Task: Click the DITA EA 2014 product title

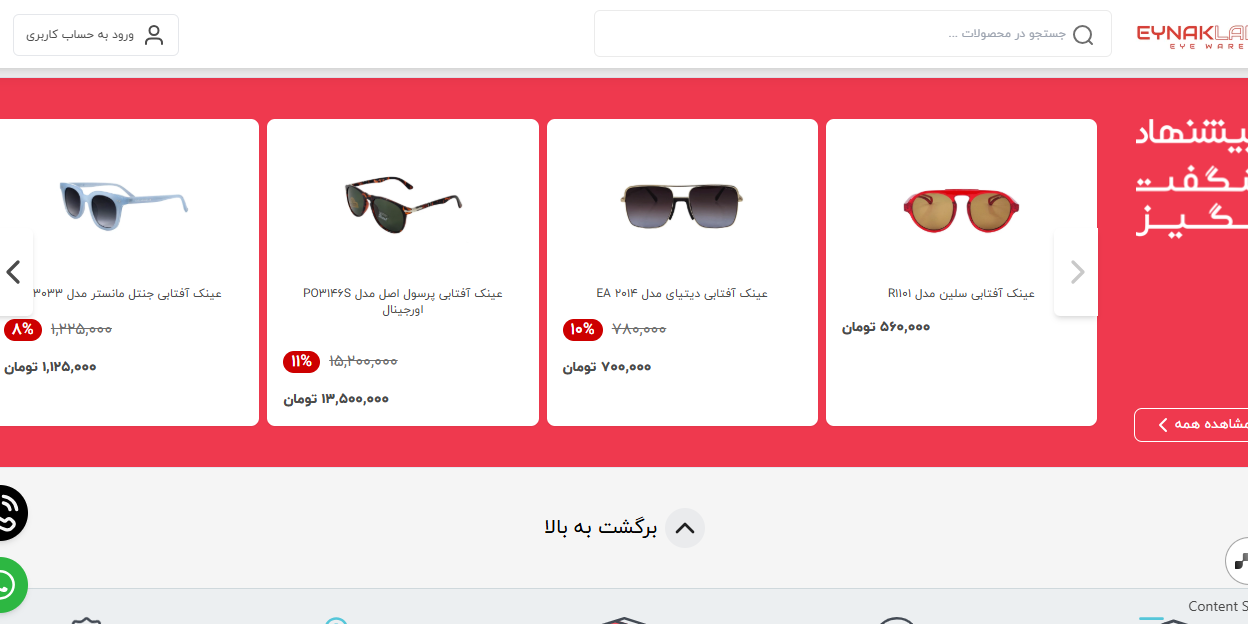Action: 682,293
